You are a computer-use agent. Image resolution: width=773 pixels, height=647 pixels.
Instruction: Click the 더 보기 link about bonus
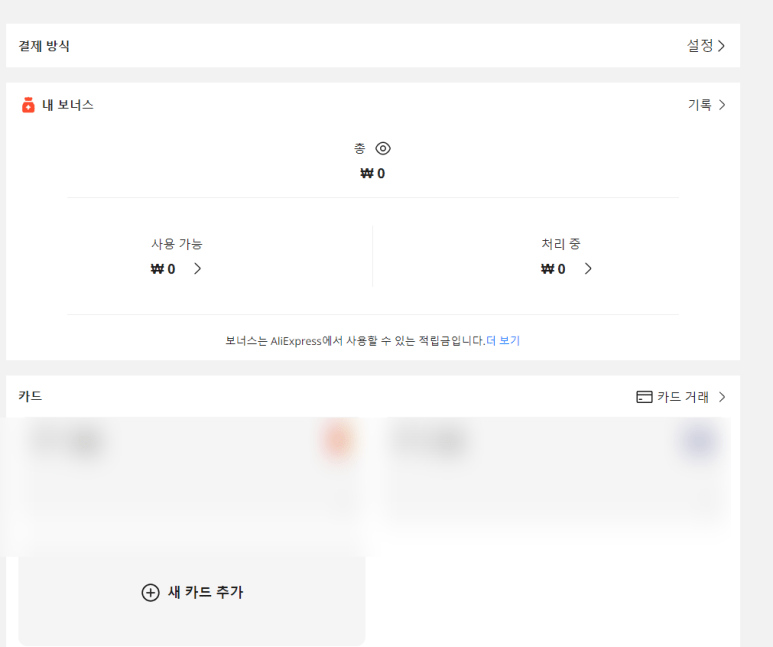click(503, 341)
